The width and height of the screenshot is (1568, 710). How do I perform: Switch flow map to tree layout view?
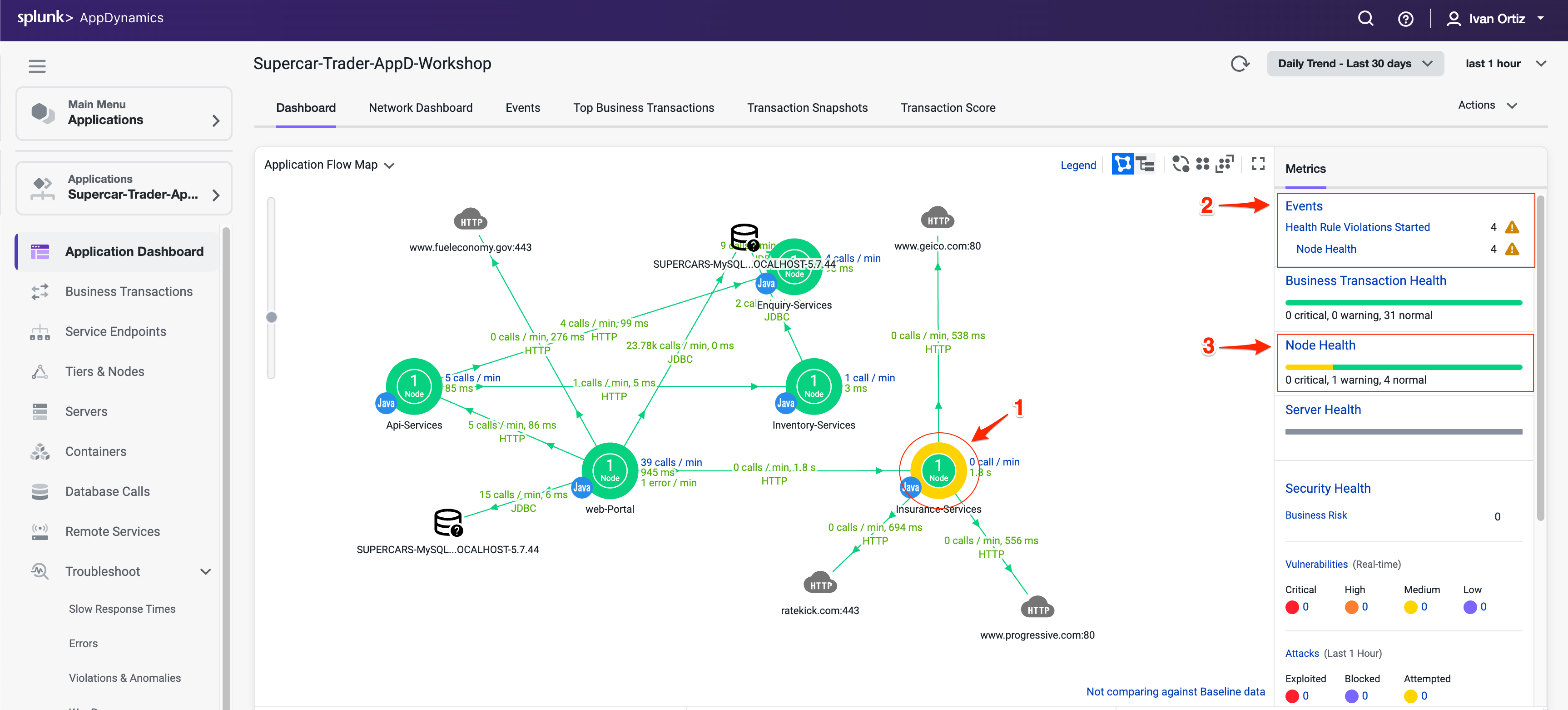pyautogui.click(x=1146, y=164)
